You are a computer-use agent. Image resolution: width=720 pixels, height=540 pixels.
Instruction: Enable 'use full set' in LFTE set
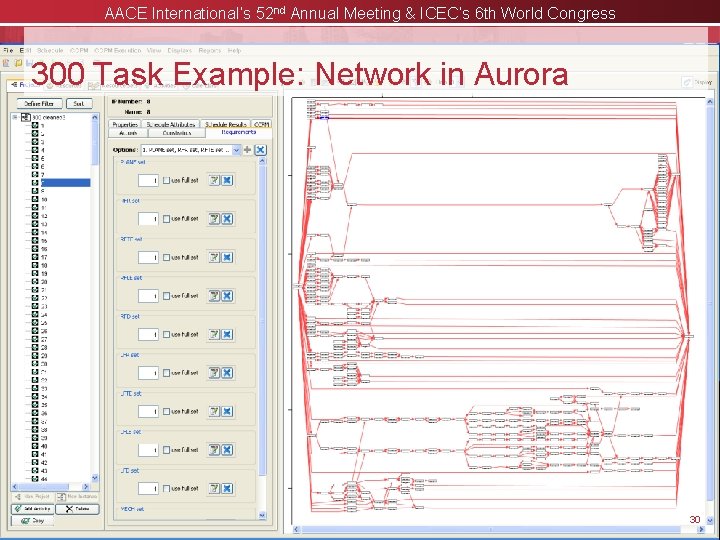pos(166,411)
